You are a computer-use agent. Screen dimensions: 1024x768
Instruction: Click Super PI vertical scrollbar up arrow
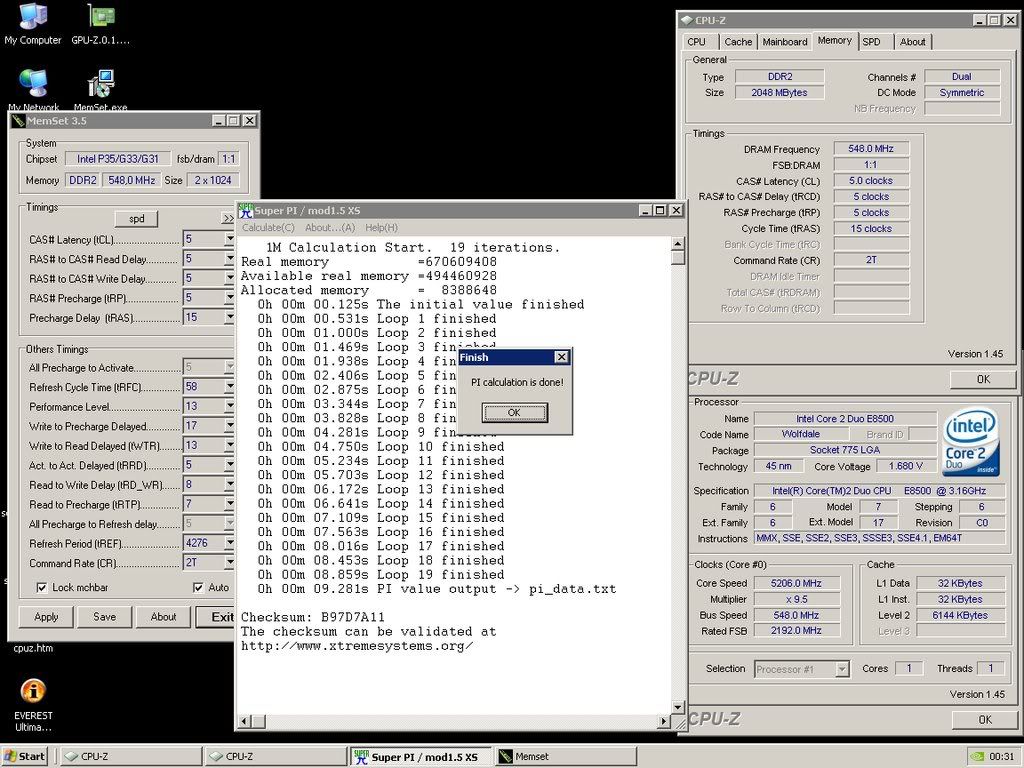pos(678,244)
